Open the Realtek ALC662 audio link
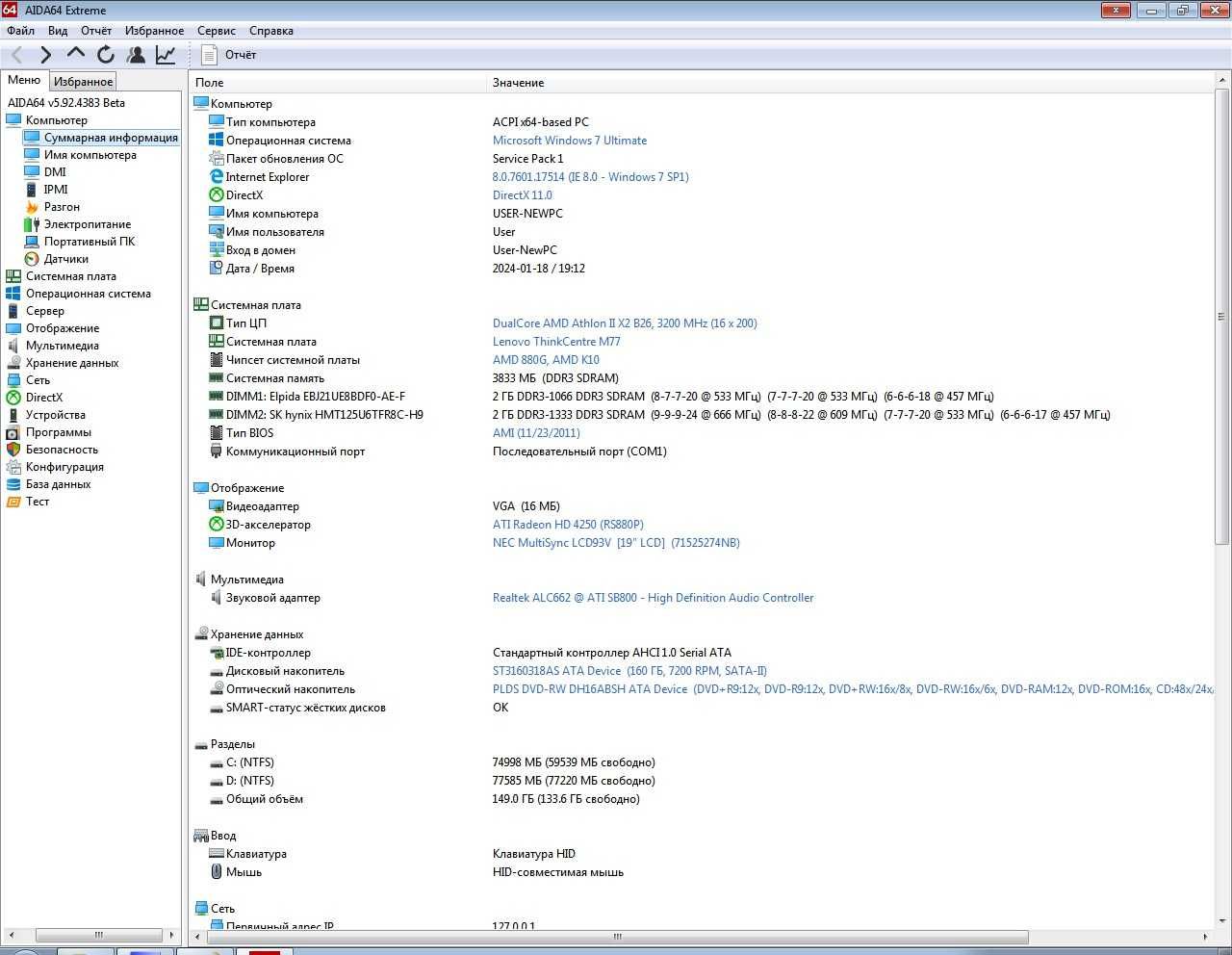 tap(653, 598)
